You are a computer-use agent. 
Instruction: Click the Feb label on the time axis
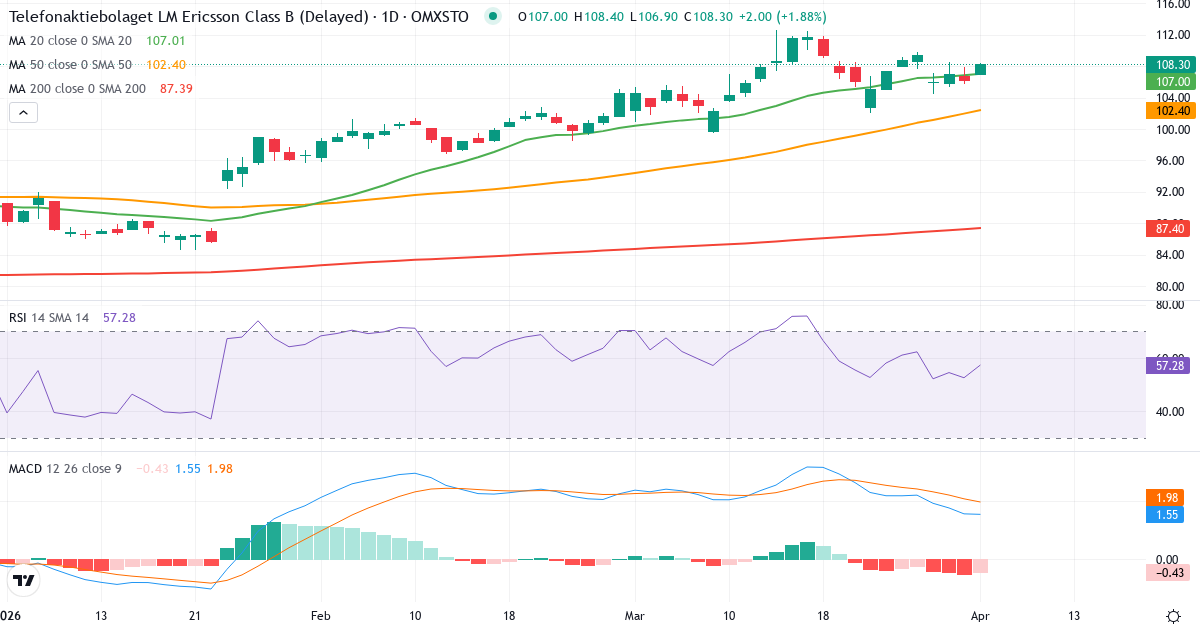coord(319,616)
